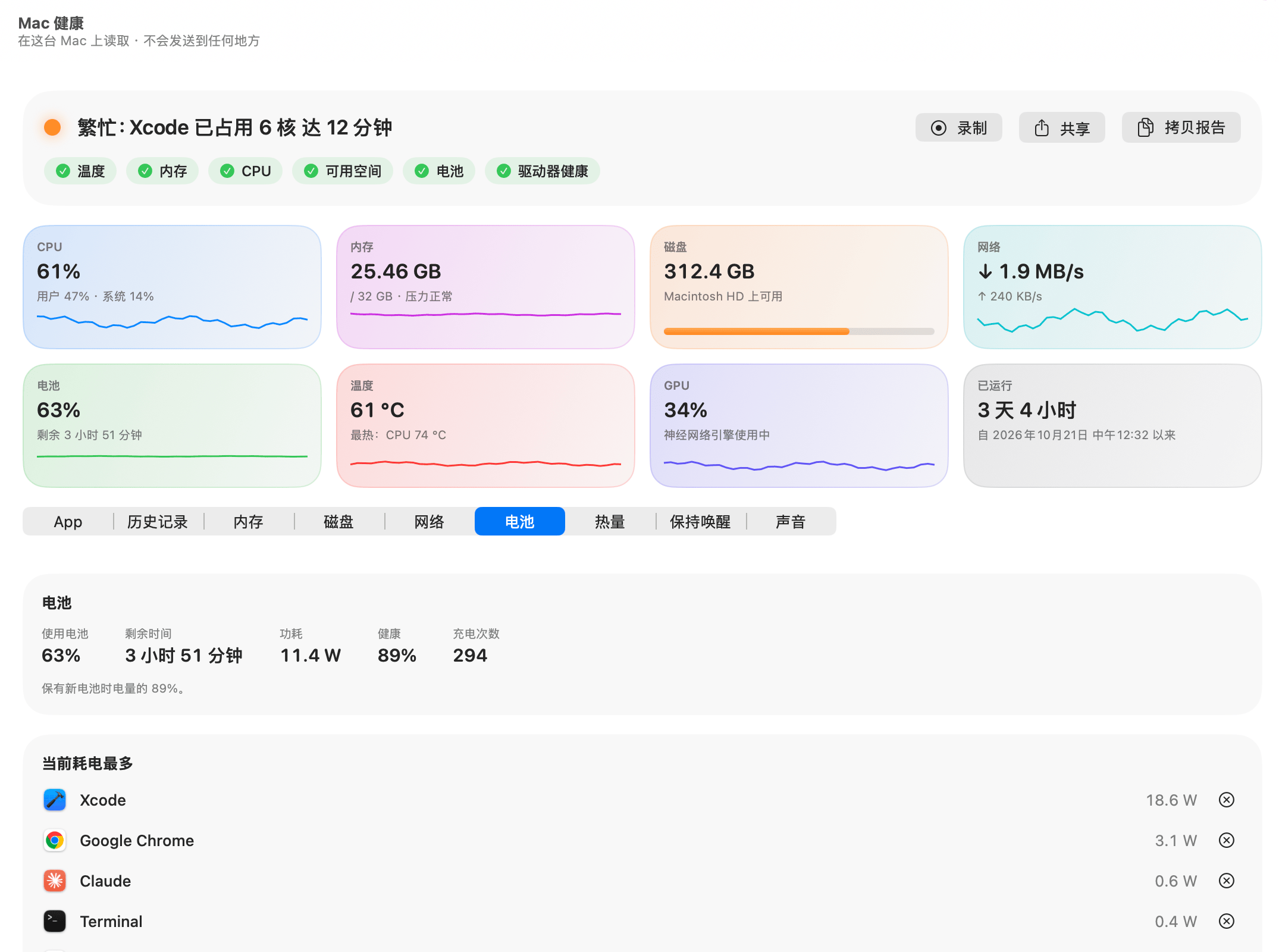This screenshot has height=952, width=1279.
Task: Open the 内存 25.46 GB card
Action: pyautogui.click(x=485, y=287)
